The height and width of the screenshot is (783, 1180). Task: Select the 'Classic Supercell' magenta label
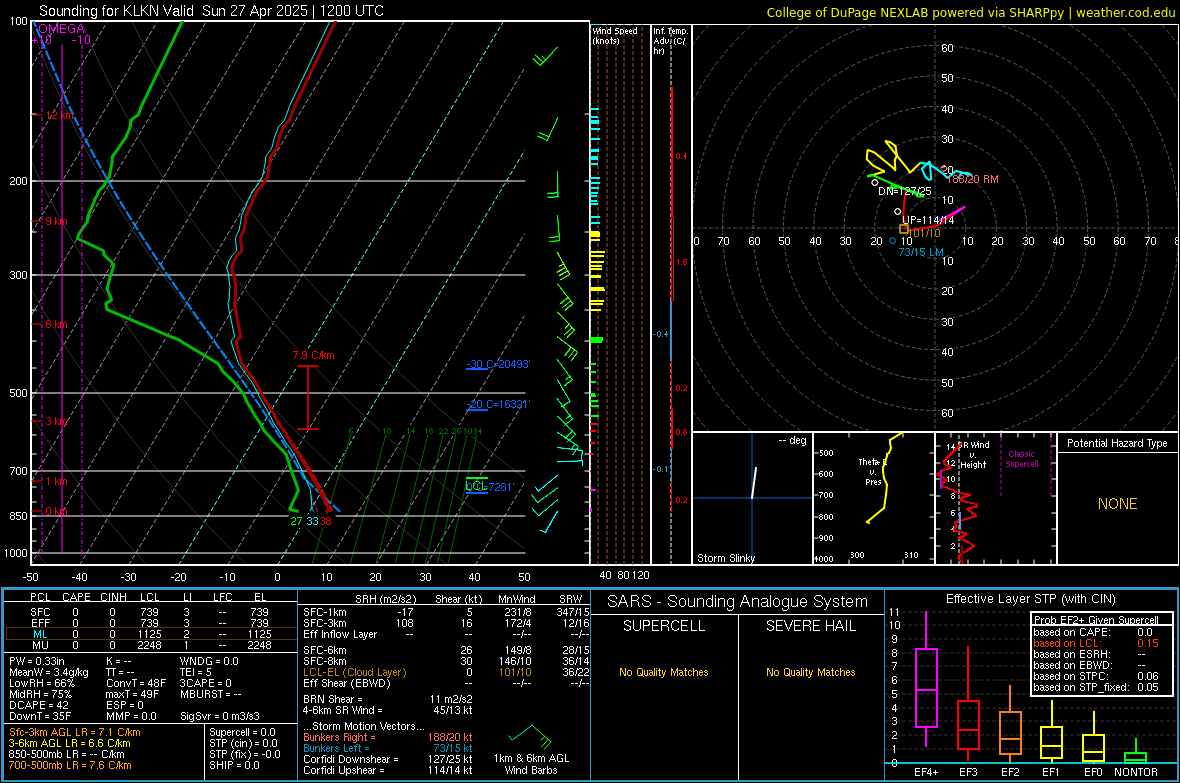pyautogui.click(x=1021, y=459)
